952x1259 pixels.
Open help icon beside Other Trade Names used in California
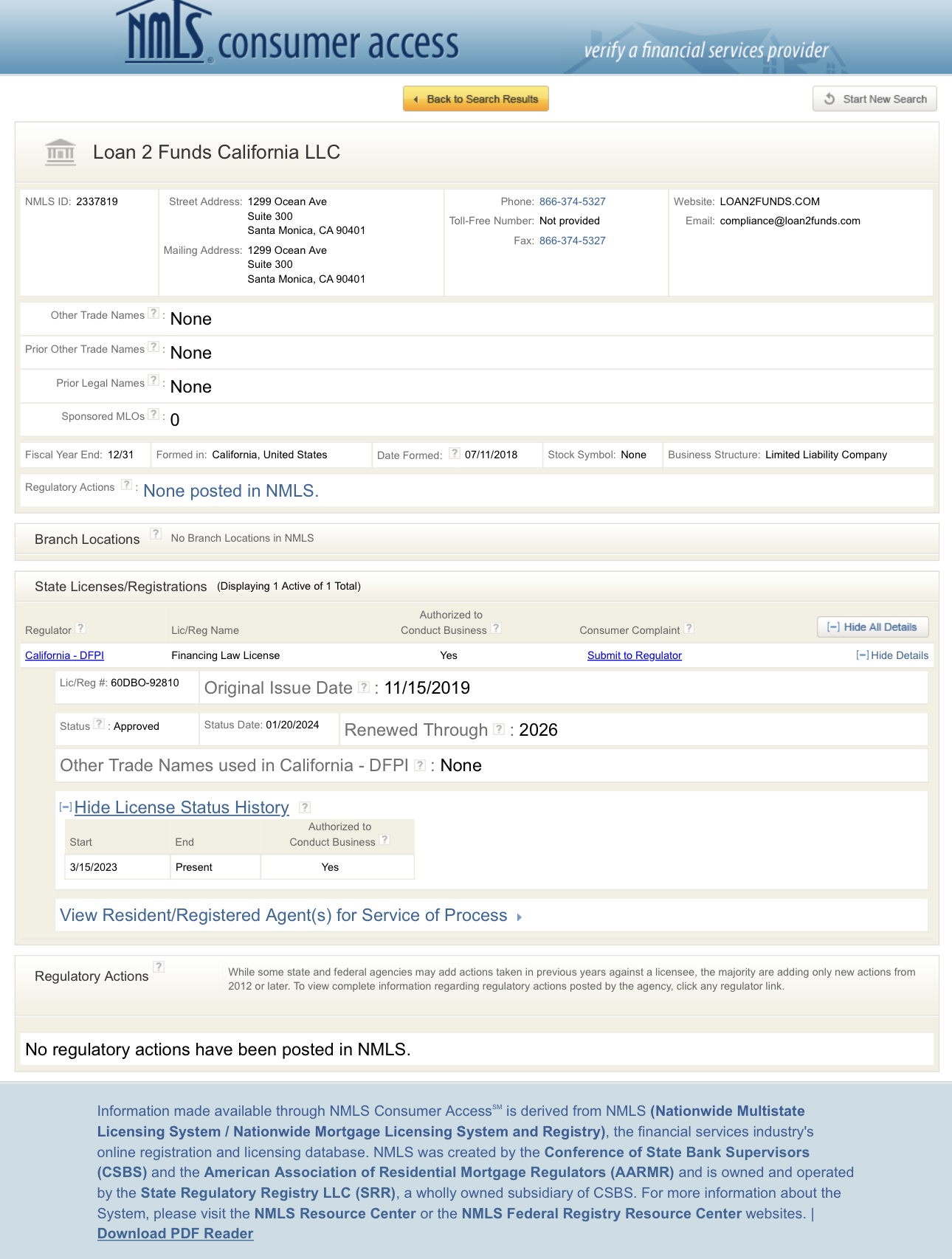click(x=420, y=765)
